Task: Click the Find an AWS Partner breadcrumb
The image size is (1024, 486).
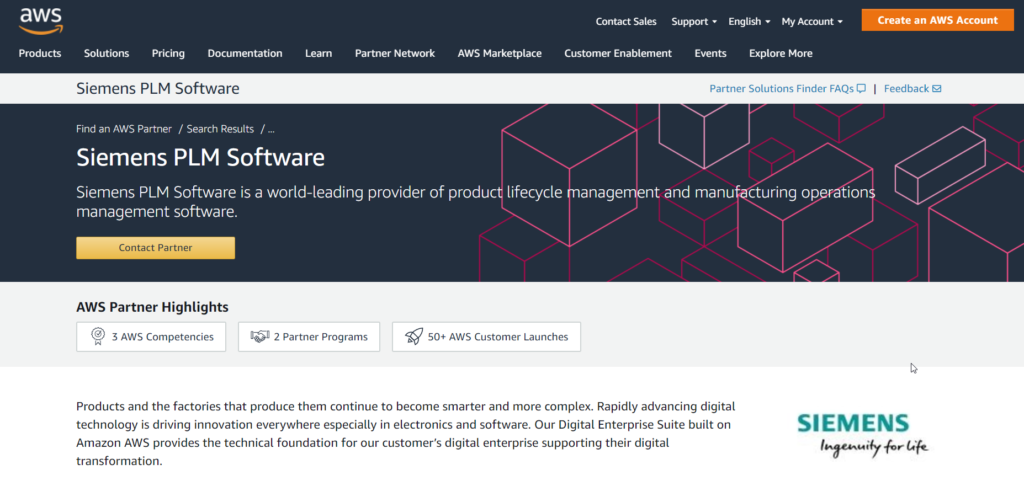Action: click(x=124, y=129)
